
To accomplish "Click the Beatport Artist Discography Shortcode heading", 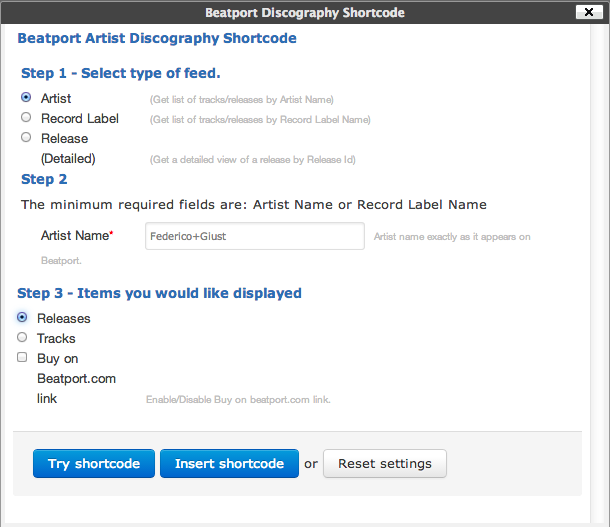I will point(157,39).
